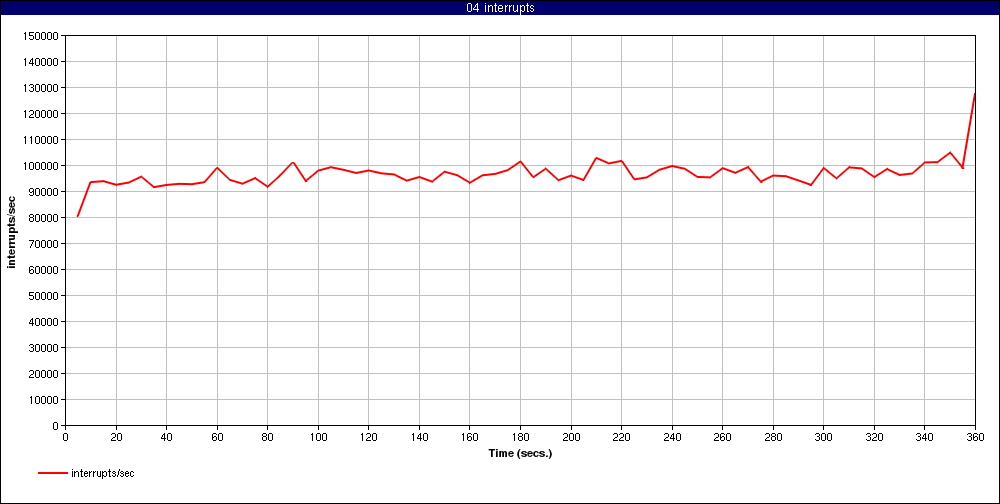Click the "Time (secs.)" x-axis title
Viewport: 1000px width, 504px height.
[x=520, y=454]
